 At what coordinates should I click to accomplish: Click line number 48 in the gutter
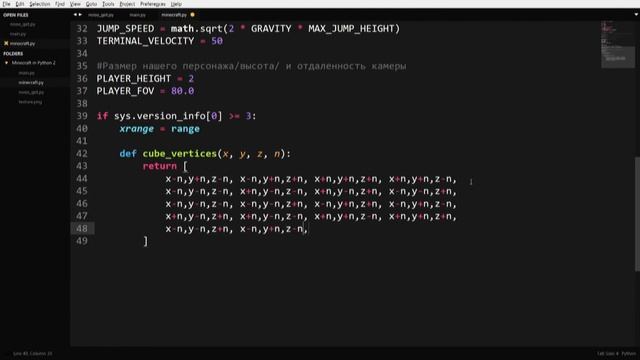point(82,229)
